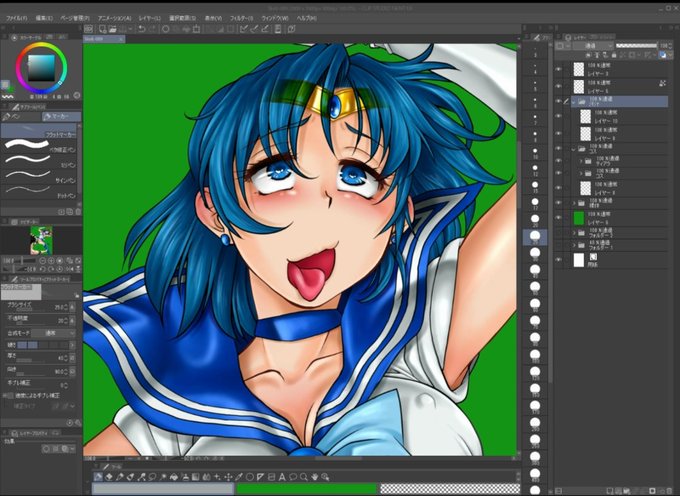The width and height of the screenshot is (680, 496).
Task: Select the ドットペン sub tool
Action: click(39, 191)
